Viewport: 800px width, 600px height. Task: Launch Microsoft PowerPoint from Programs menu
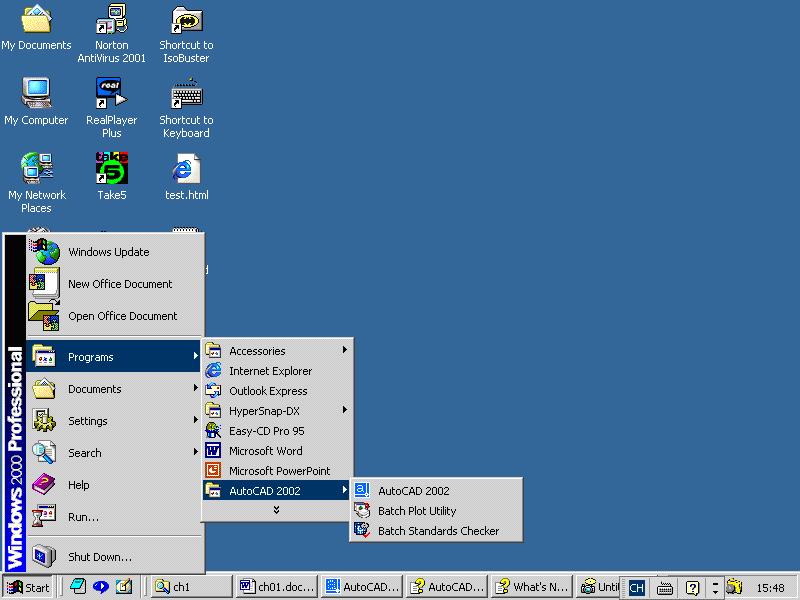tap(277, 470)
